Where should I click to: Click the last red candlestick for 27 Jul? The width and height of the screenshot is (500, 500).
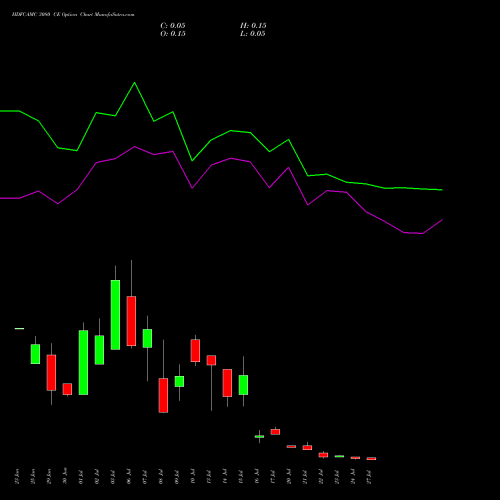coord(371,459)
